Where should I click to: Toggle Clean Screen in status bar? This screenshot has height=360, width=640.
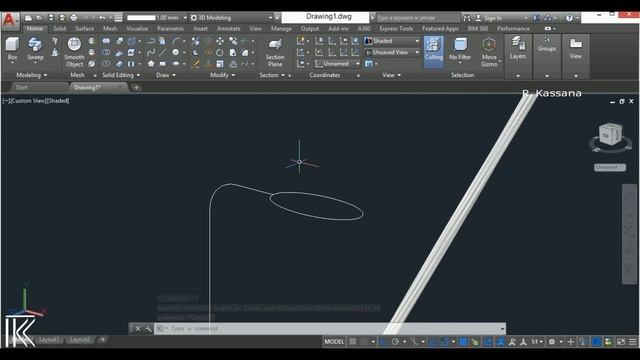pos(620,342)
